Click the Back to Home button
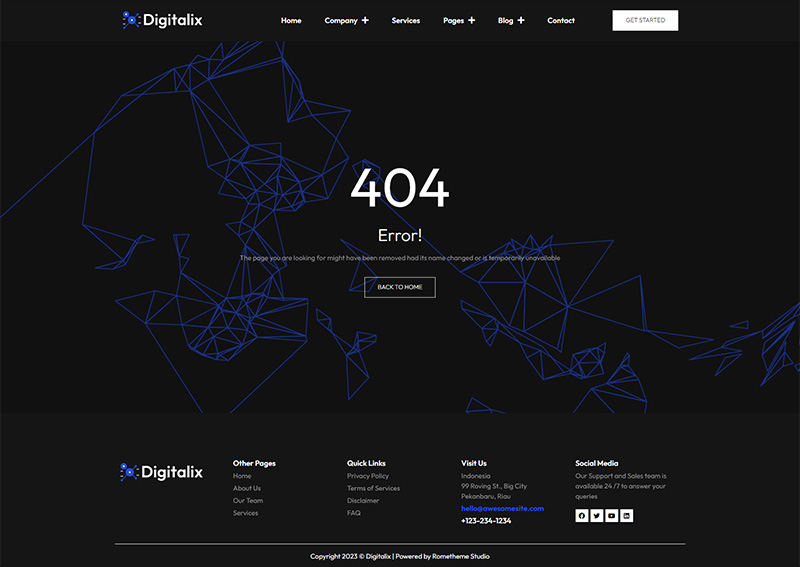Viewport: 800px width, 567px height. click(400, 287)
